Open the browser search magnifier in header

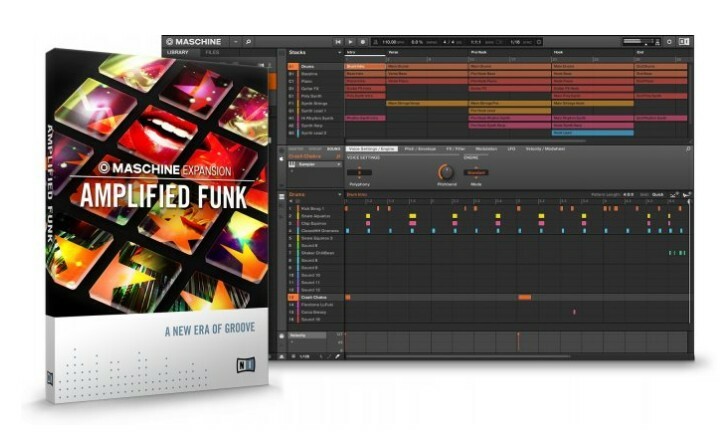248,42
